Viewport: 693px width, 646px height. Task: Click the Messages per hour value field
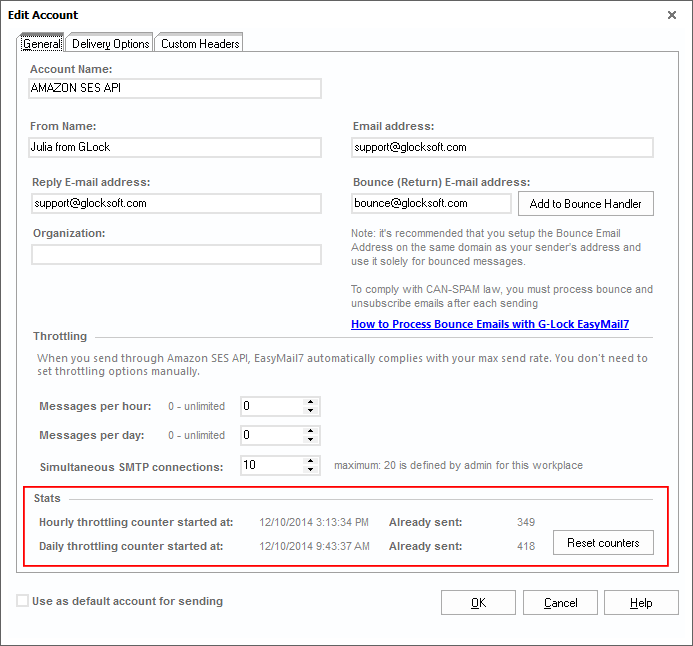tap(272, 407)
